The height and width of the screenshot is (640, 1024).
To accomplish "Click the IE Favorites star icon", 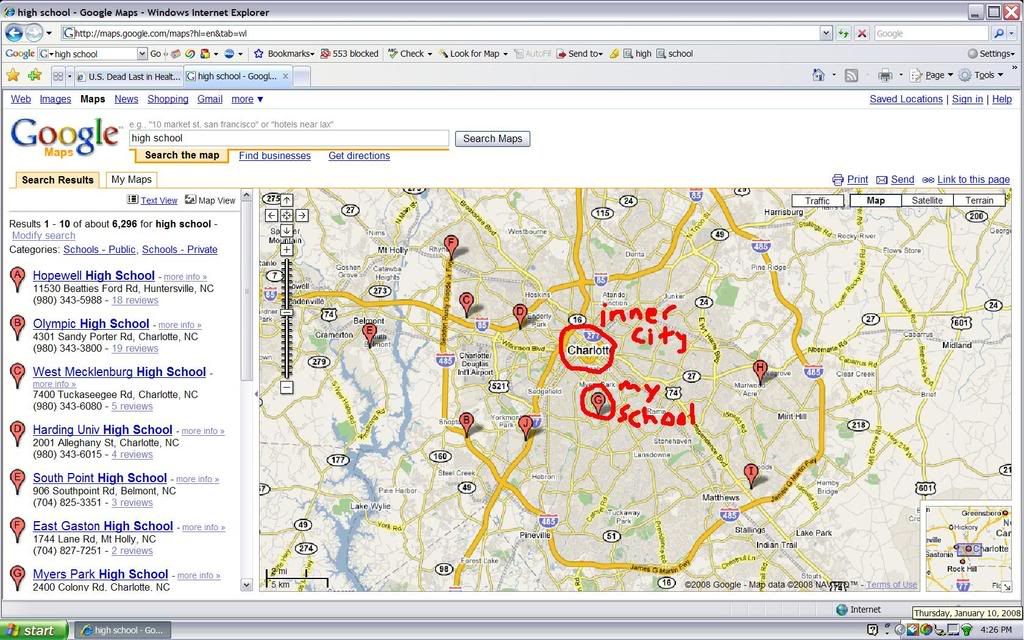I will [x=12, y=75].
